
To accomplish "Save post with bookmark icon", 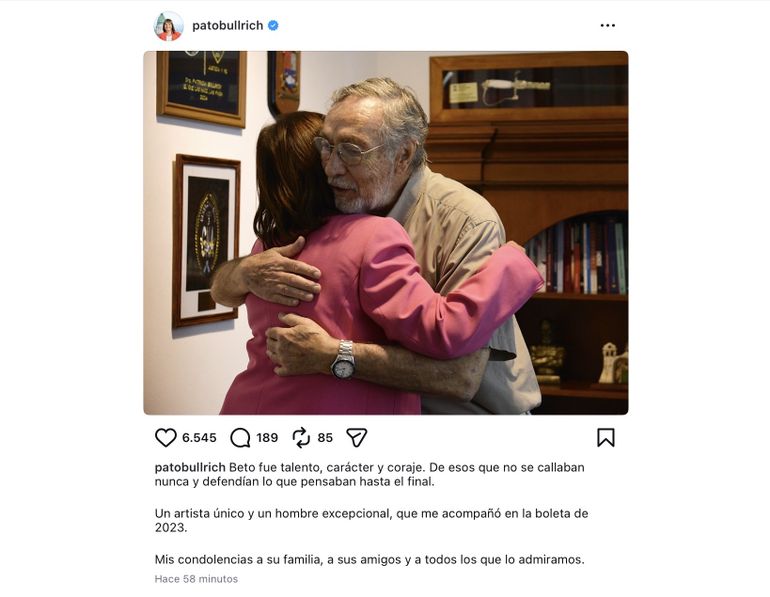I will (606, 437).
